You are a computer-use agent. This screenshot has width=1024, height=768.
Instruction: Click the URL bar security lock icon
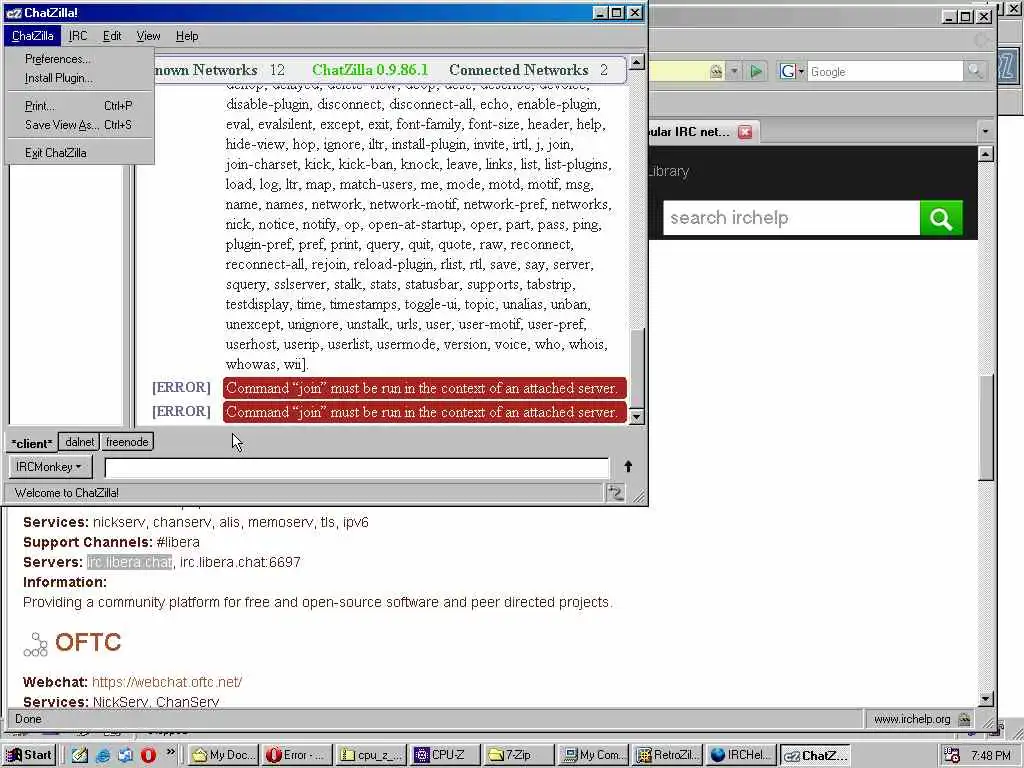pyautogui.click(x=716, y=71)
